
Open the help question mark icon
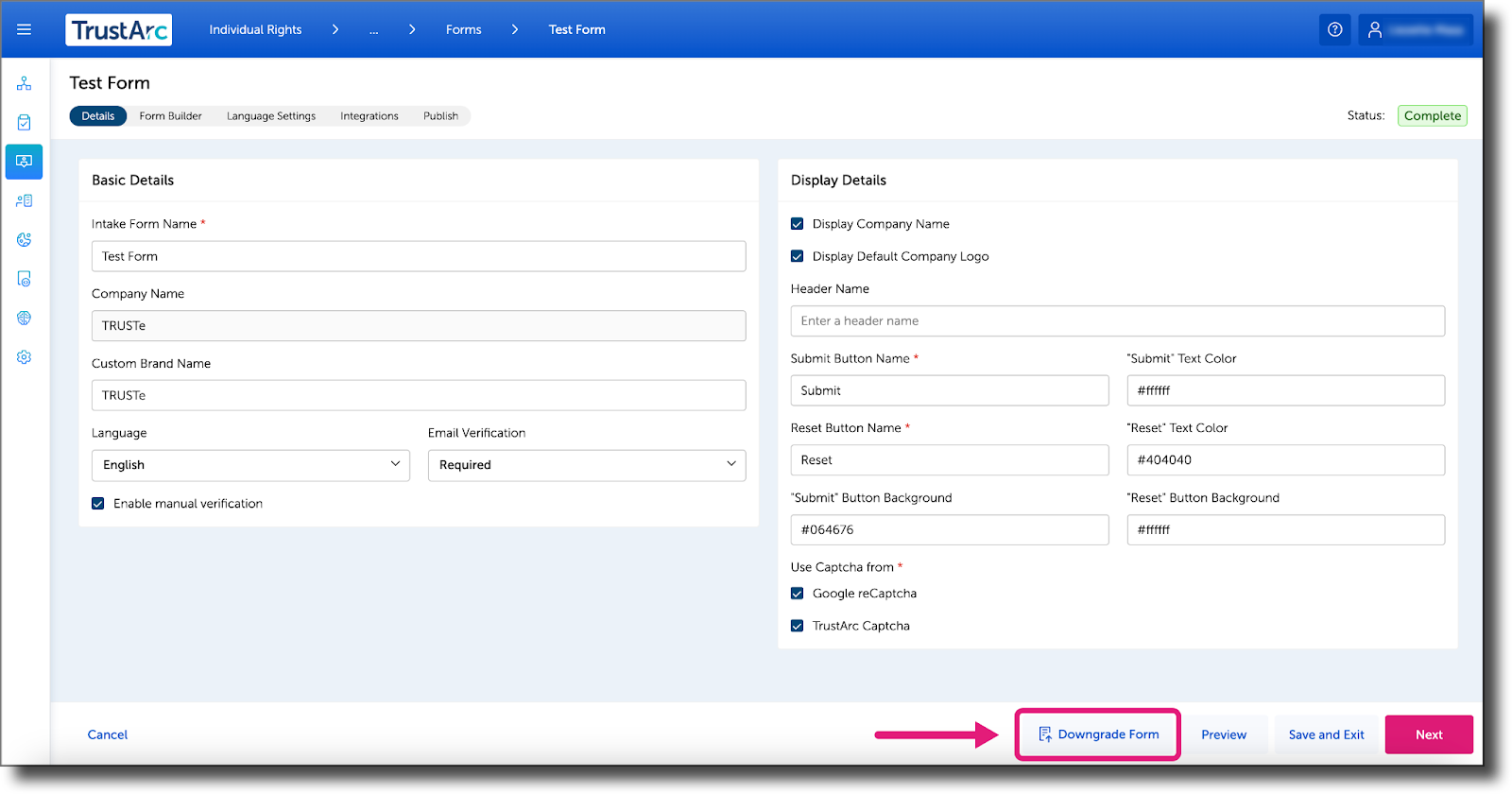click(x=1334, y=29)
